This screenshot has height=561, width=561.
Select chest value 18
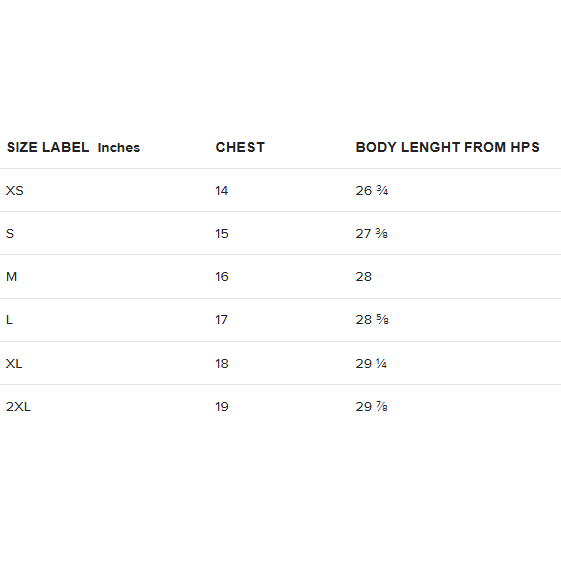[221, 364]
